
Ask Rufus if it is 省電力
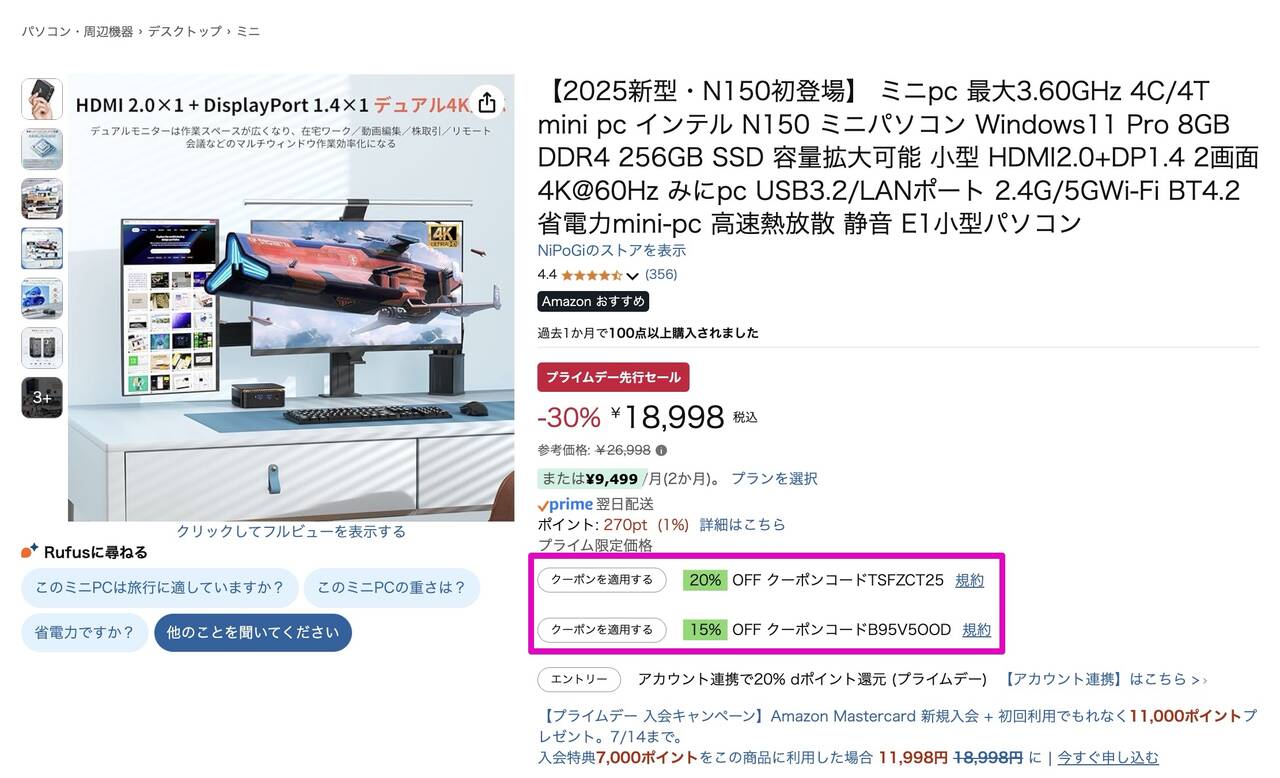[x=84, y=632]
